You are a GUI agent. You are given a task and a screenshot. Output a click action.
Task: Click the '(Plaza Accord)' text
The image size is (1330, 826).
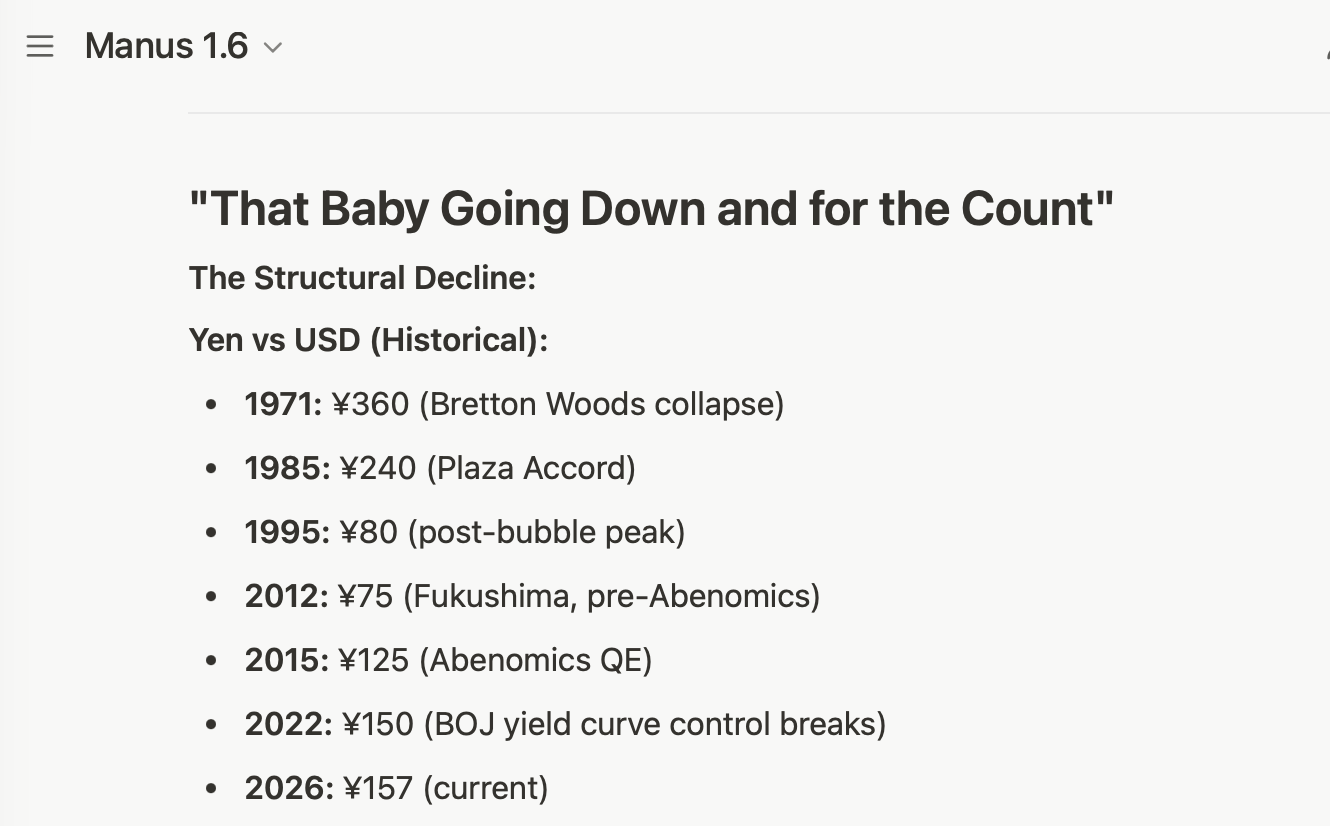click(x=531, y=468)
